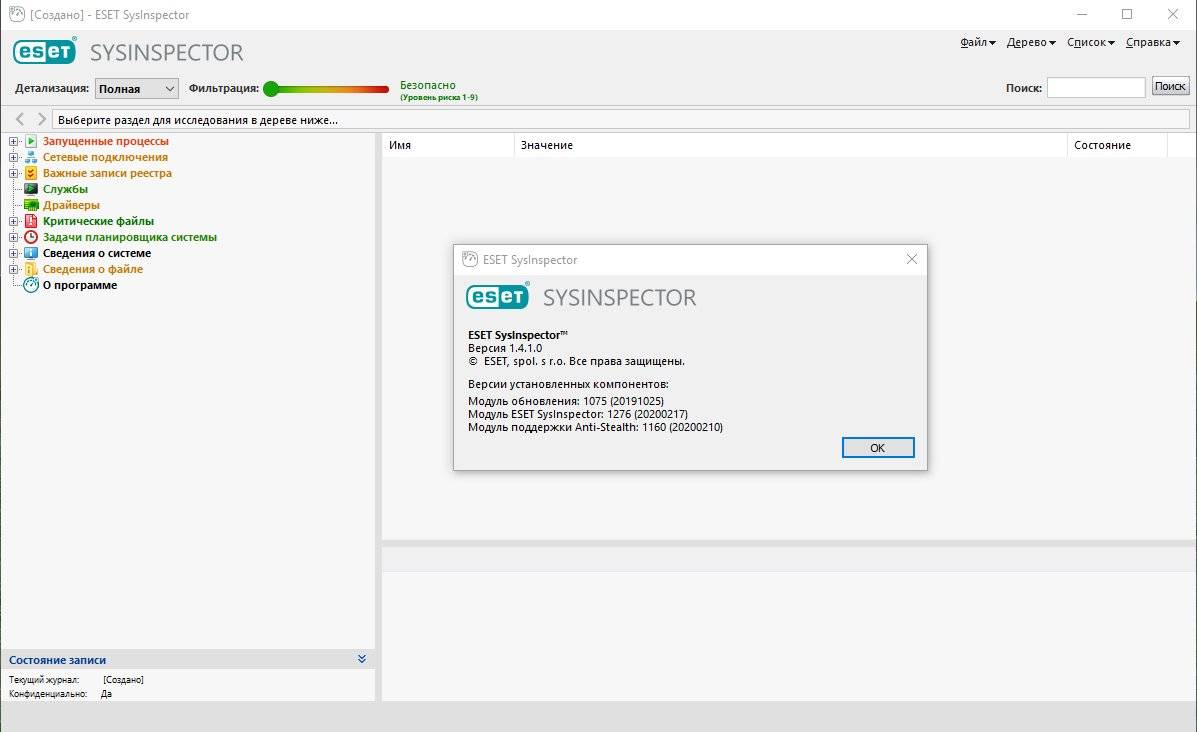Screen dimensions: 1197x732
Task: Select Задачи планировщика системы tree item
Action: [130, 237]
